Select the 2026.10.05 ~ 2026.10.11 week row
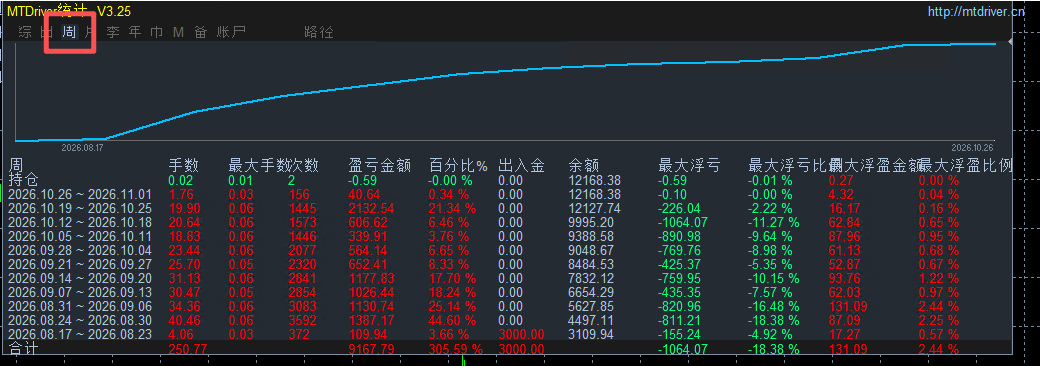The height and width of the screenshot is (366, 1040). point(80,236)
